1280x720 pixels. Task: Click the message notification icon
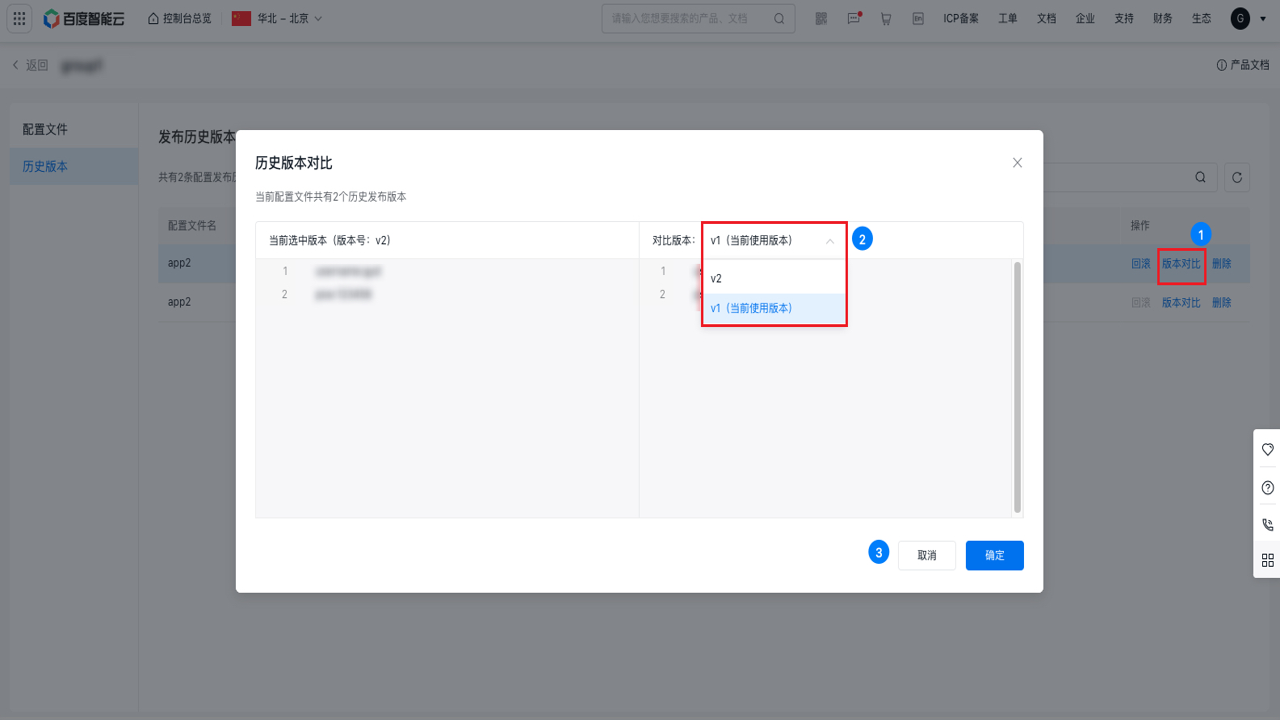coord(854,18)
